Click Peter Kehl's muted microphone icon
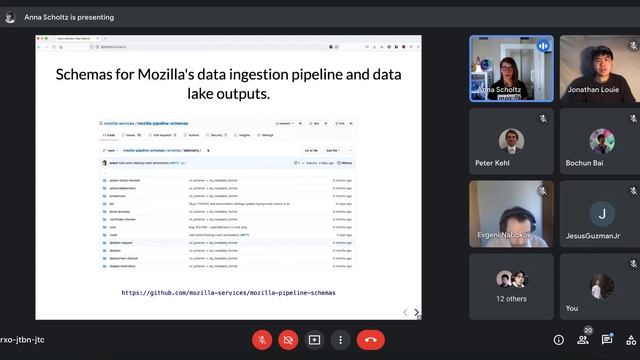Image resolution: width=640 pixels, height=360 pixels. pyautogui.click(x=543, y=119)
